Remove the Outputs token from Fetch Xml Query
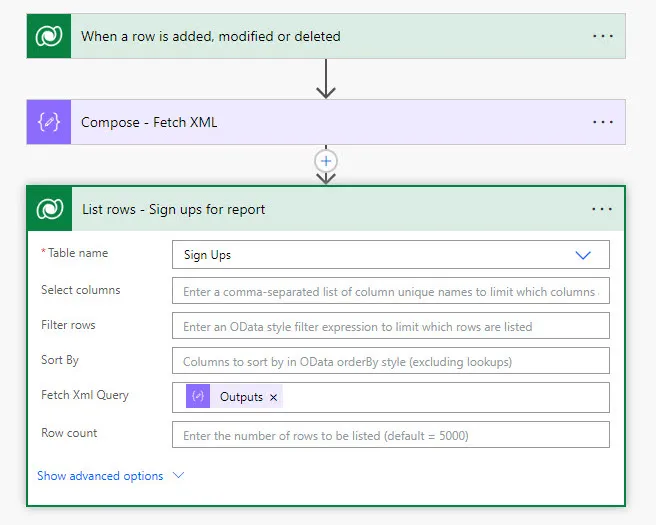Image resolution: width=656 pixels, height=525 pixels. click(274, 397)
